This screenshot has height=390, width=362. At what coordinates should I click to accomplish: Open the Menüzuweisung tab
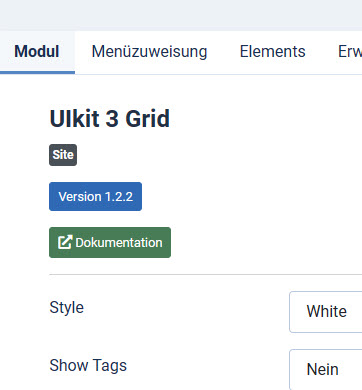pos(149,52)
